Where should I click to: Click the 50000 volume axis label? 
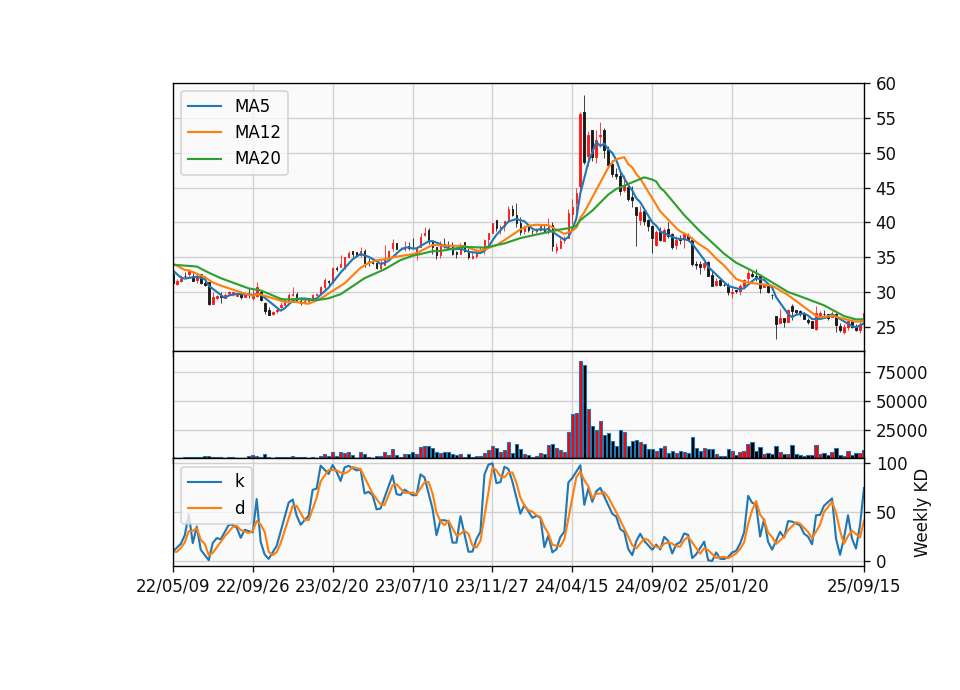(x=901, y=402)
